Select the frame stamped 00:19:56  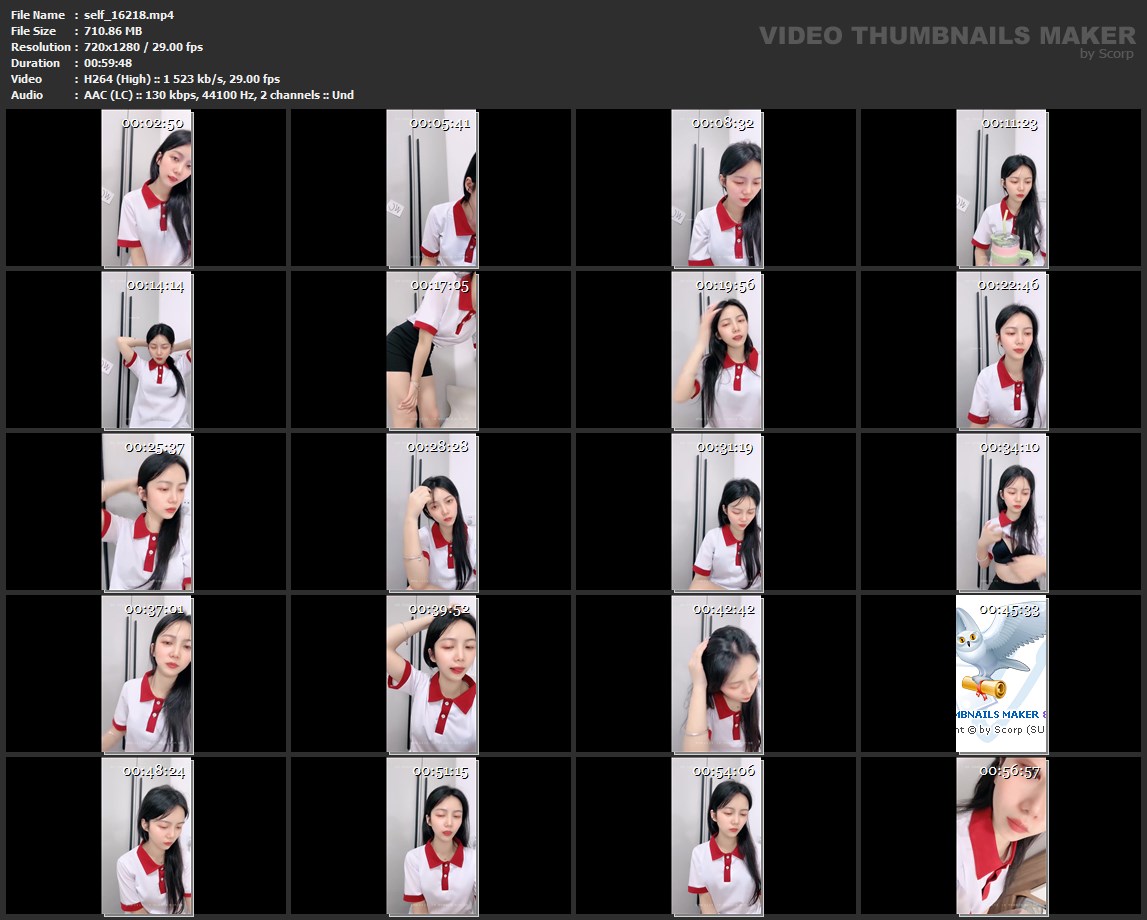[716, 350]
